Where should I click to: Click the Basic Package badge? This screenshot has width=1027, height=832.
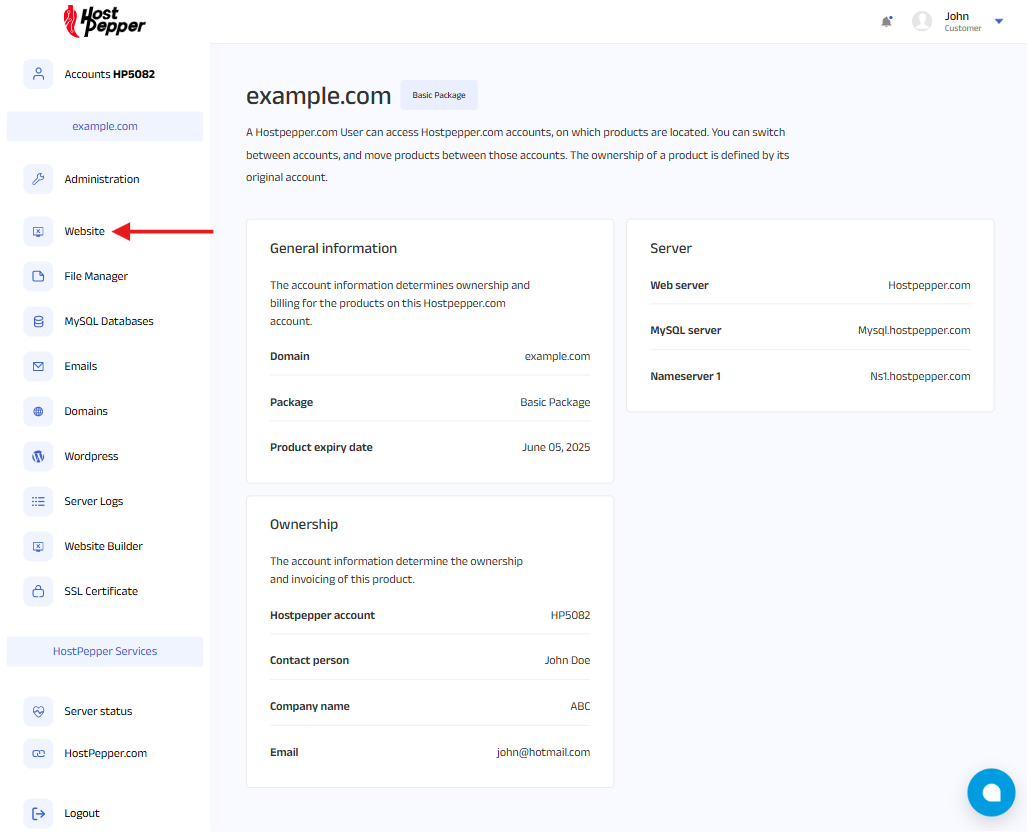click(x=439, y=95)
